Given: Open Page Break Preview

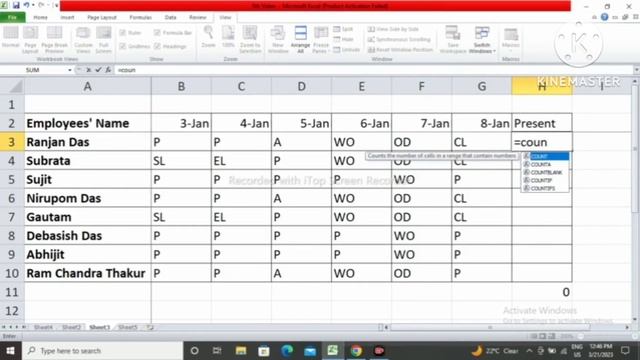Looking at the screenshot, I should tap(54, 39).
